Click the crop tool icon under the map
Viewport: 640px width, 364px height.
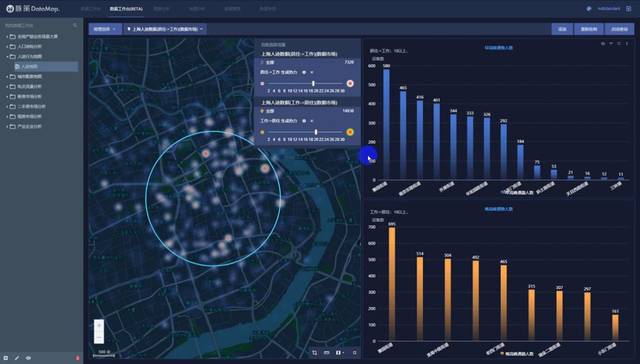click(x=315, y=353)
